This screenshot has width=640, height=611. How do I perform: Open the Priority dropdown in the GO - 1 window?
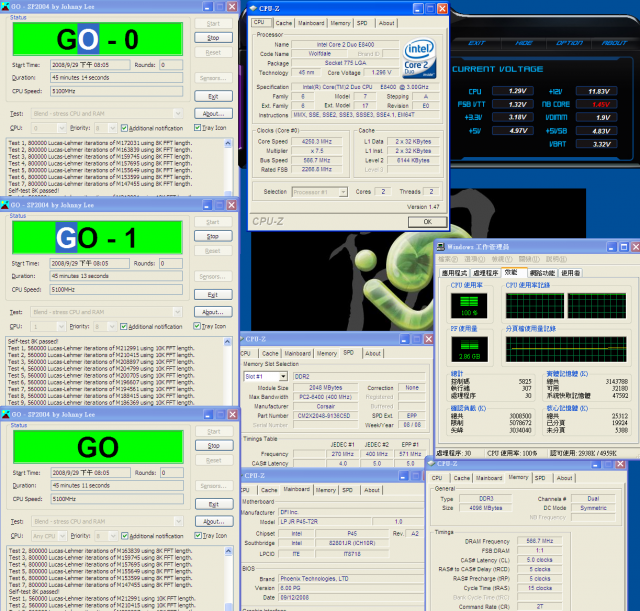[x=112, y=327]
